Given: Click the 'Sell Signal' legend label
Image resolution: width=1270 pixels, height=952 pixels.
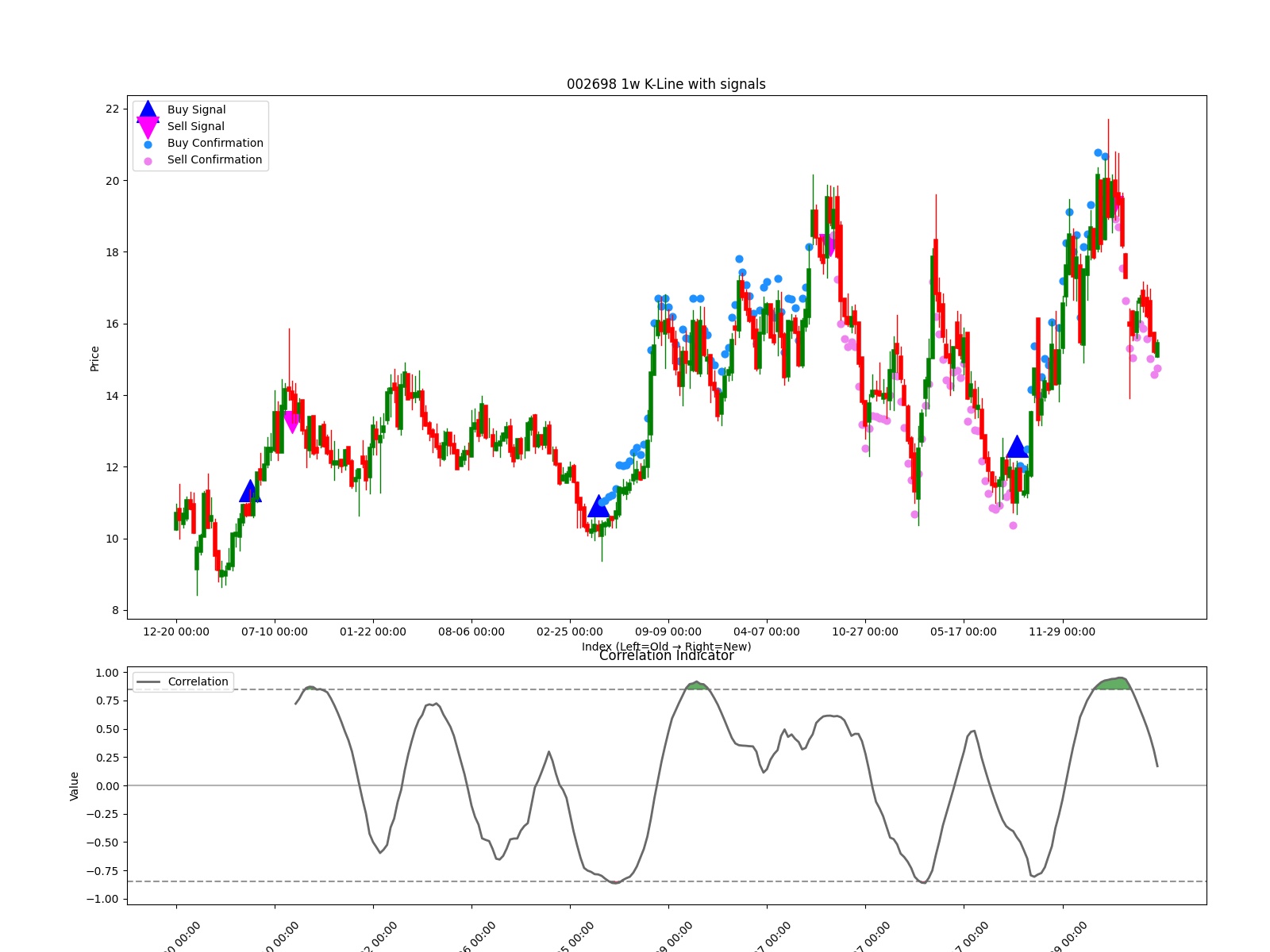Looking at the screenshot, I should tap(195, 127).
